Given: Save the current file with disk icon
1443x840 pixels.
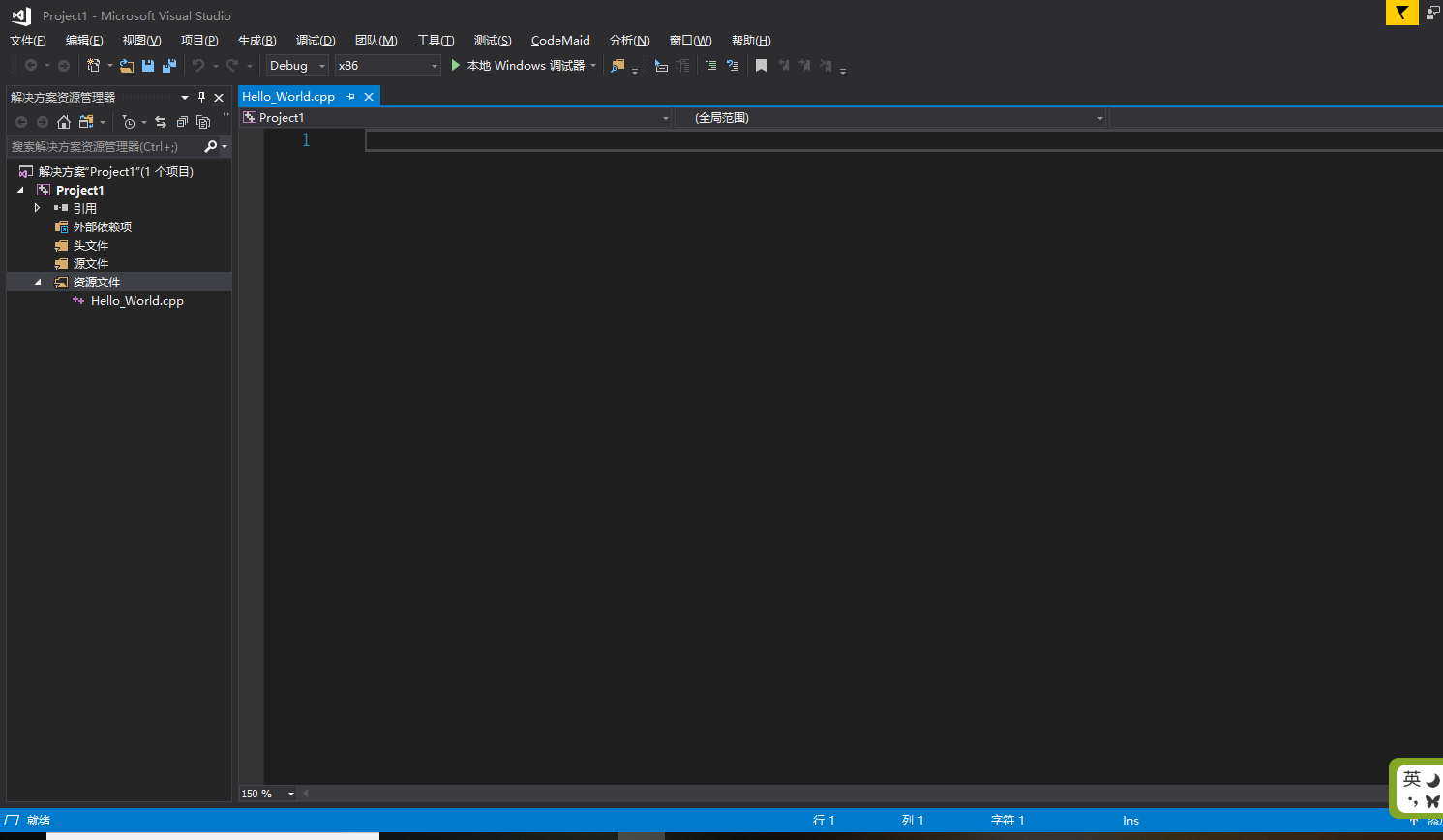Looking at the screenshot, I should coord(148,65).
